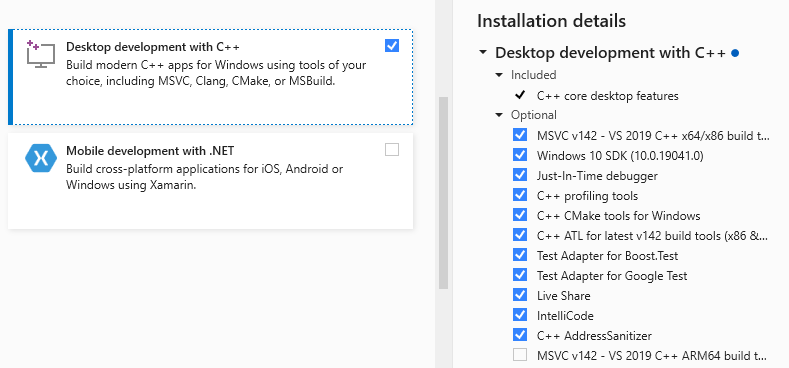Image resolution: width=789 pixels, height=368 pixels.
Task: Uncheck C++ profiling tools
Action: pos(520,195)
